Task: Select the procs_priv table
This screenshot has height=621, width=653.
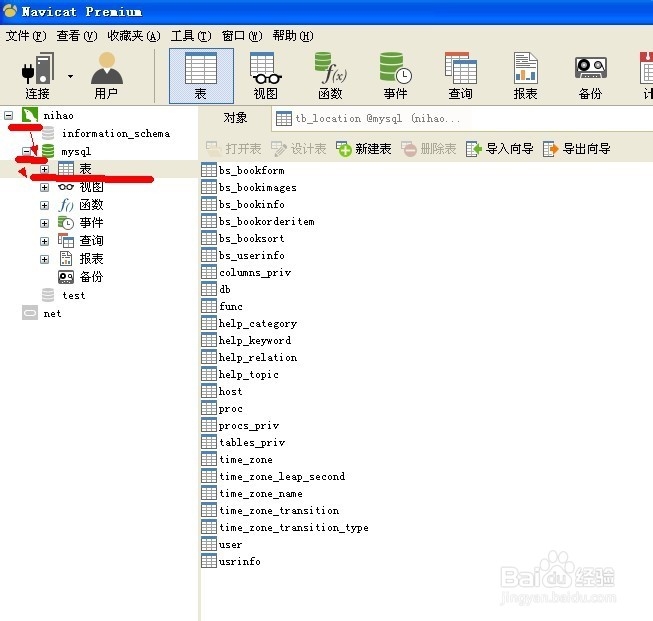Action: coord(249,425)
